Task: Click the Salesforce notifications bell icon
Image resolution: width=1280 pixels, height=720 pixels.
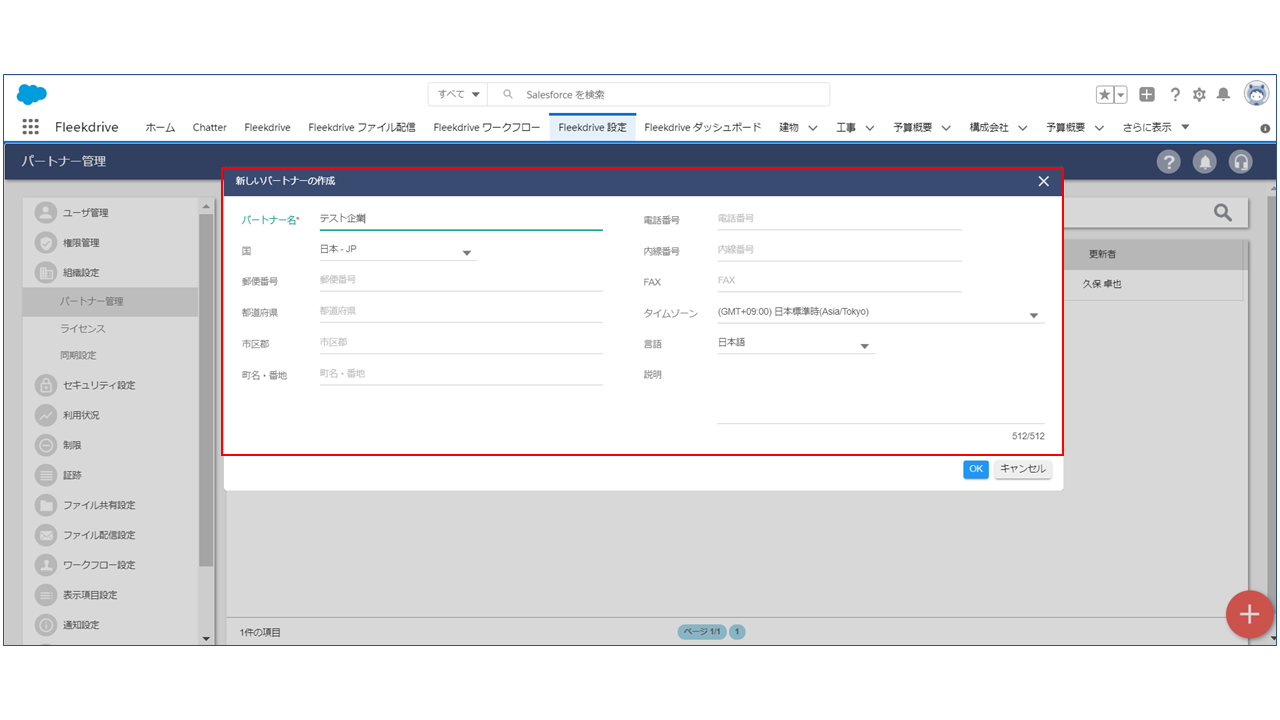Action: click(x=1223, y=94)
